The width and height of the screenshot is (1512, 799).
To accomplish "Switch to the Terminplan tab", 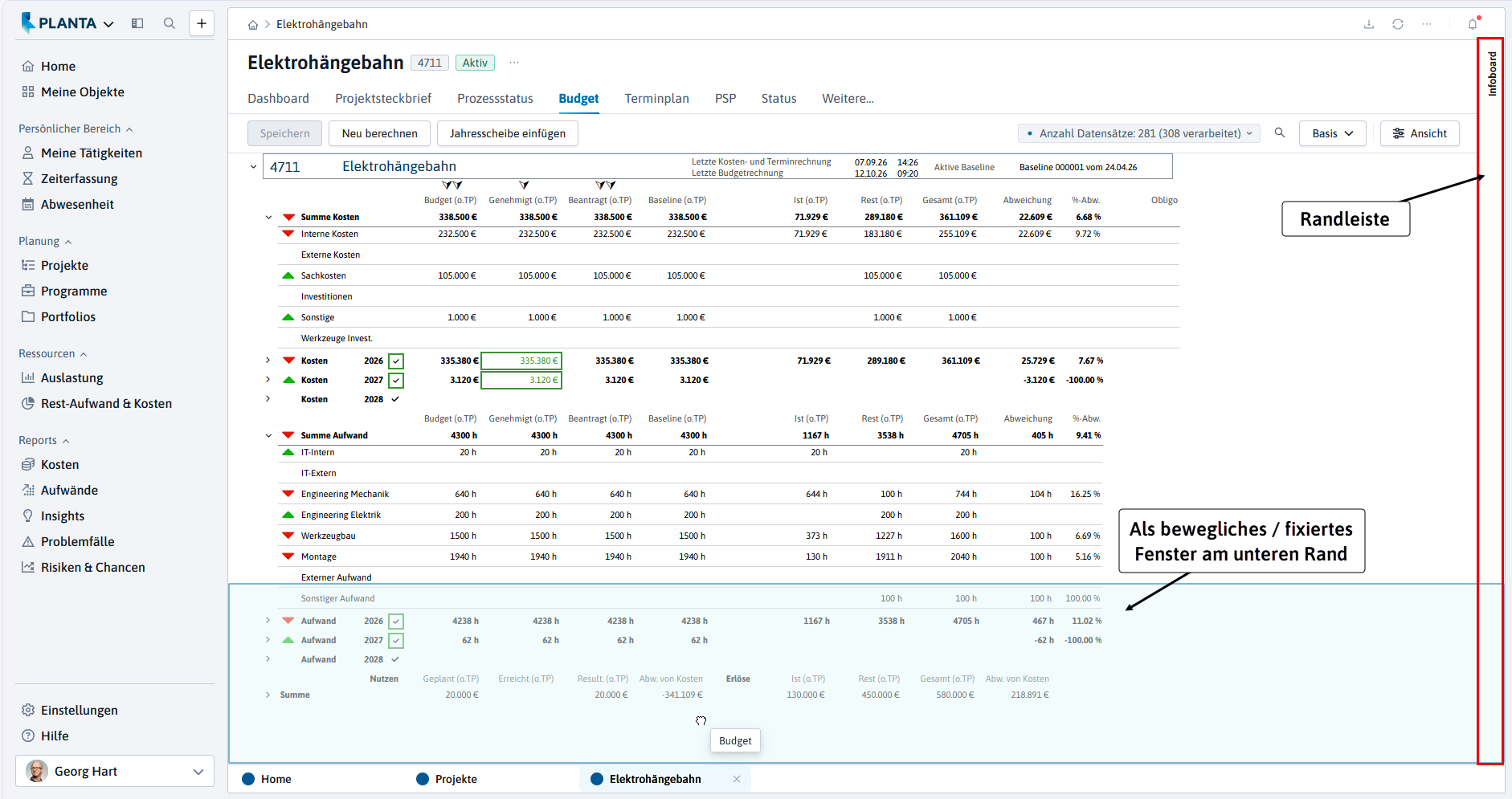I will [x=656, y=99].
